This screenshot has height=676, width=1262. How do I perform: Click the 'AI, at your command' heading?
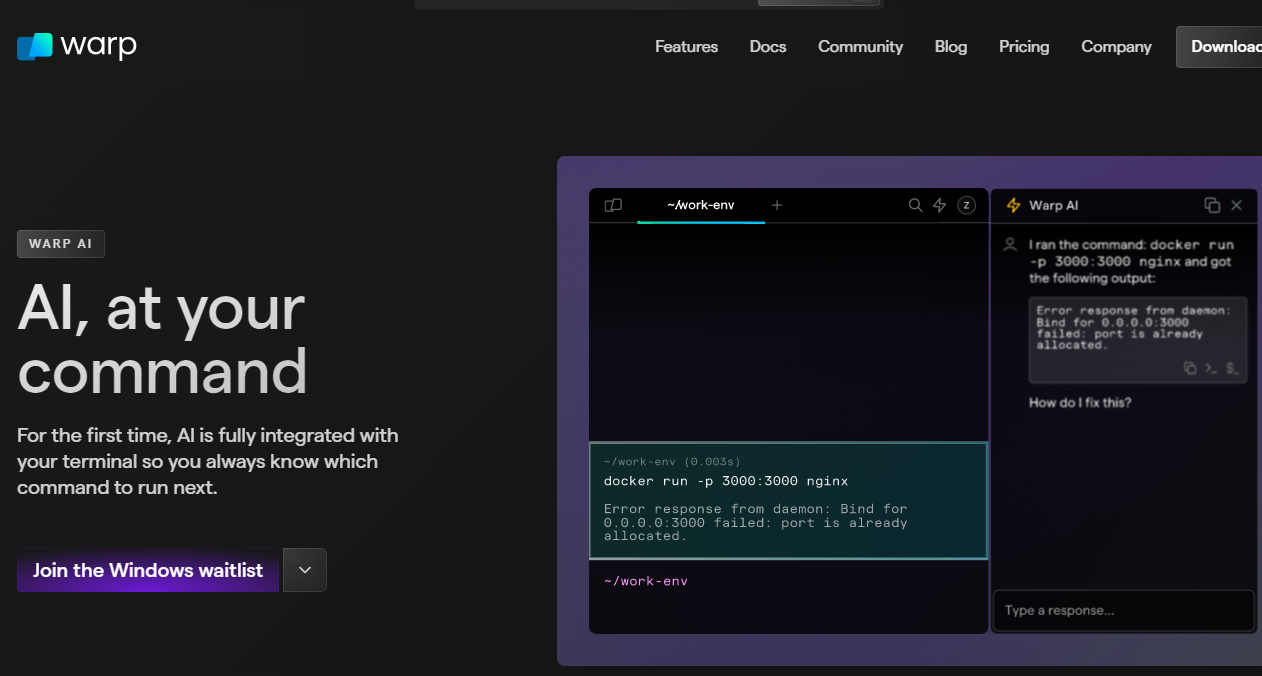click(162, 338)
